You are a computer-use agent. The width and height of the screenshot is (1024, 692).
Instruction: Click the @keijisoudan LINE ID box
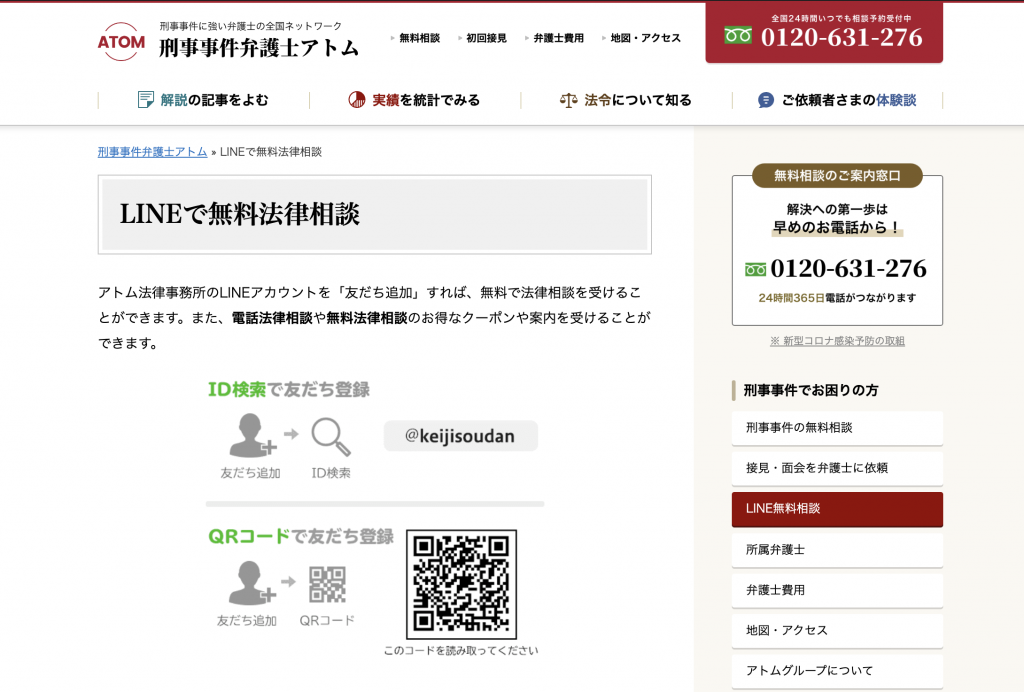tap(460, 435)
